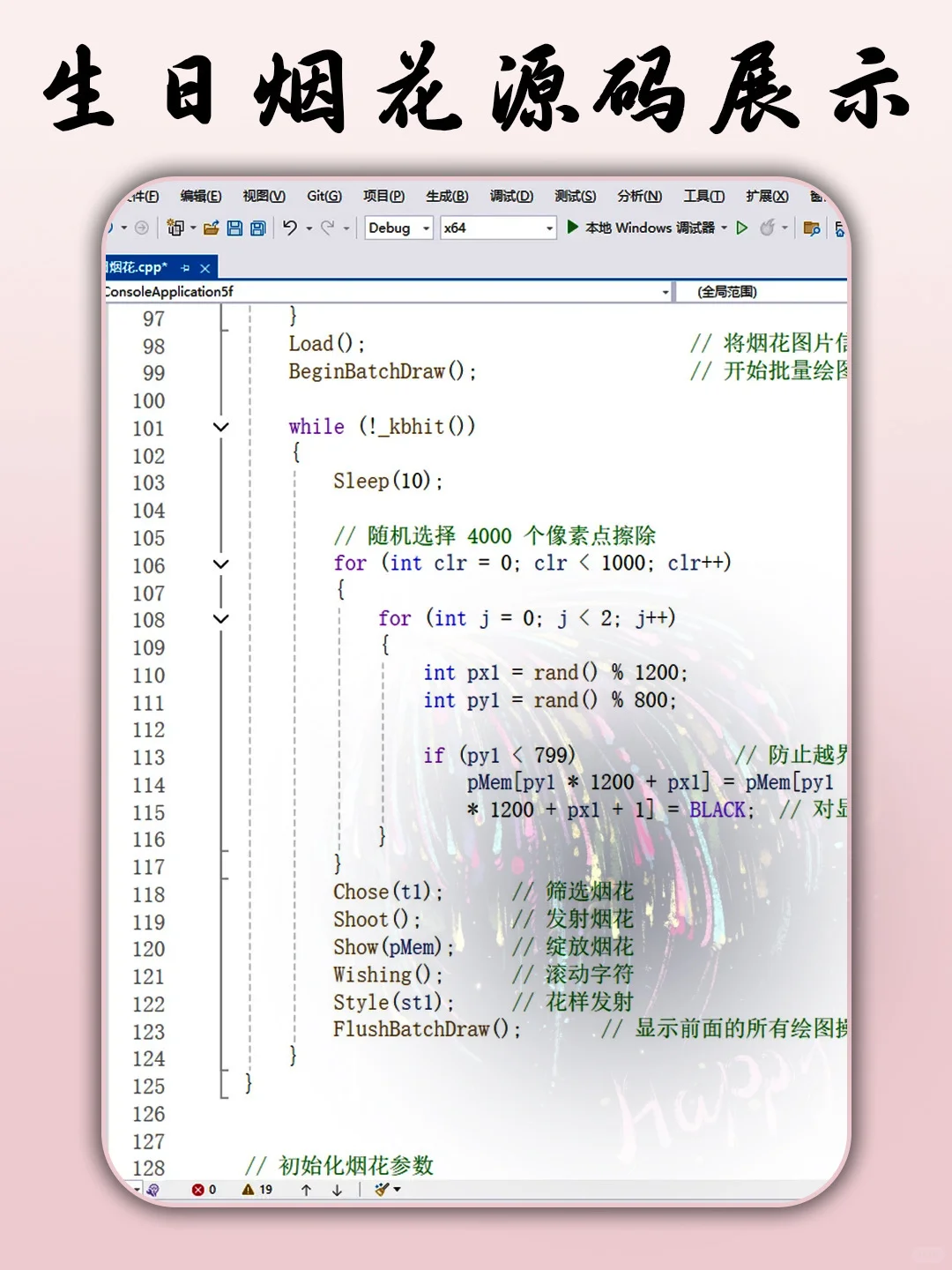Viewport: 952px width, 1270px height.
Task: Click the Load() call
Action: coord(327,344)
